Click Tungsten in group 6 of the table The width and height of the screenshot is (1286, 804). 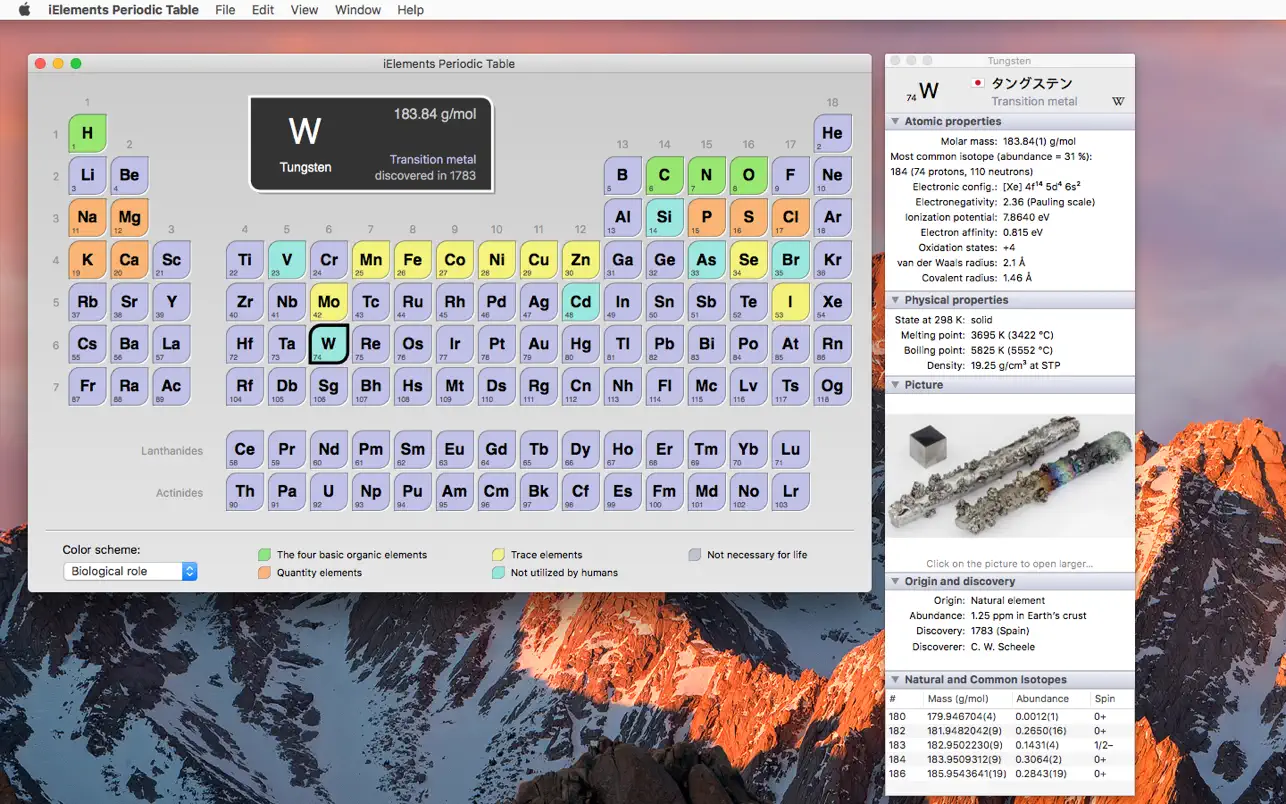click(328, 344)
